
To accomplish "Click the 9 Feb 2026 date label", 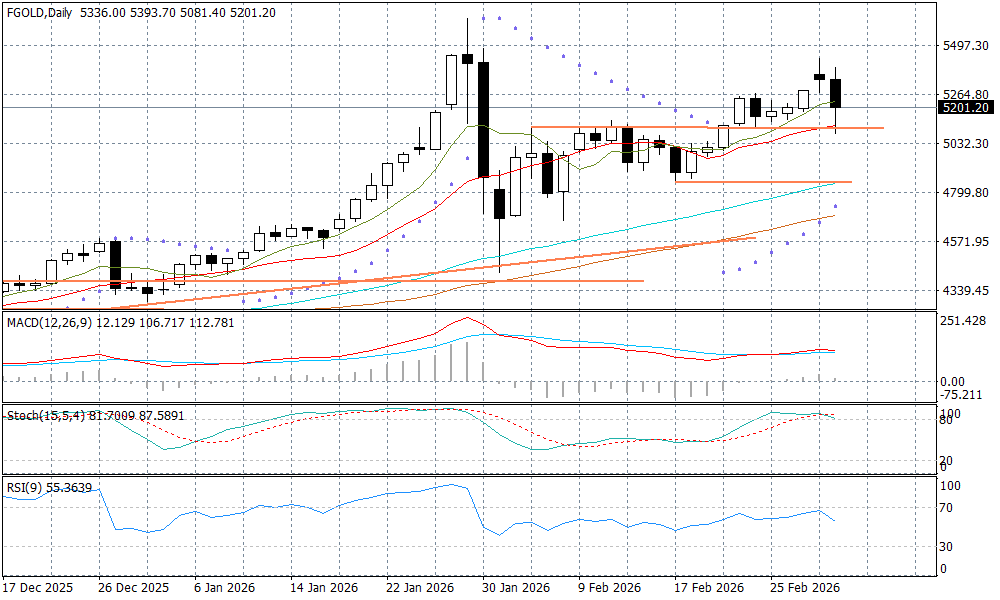I will pos(610,586).
